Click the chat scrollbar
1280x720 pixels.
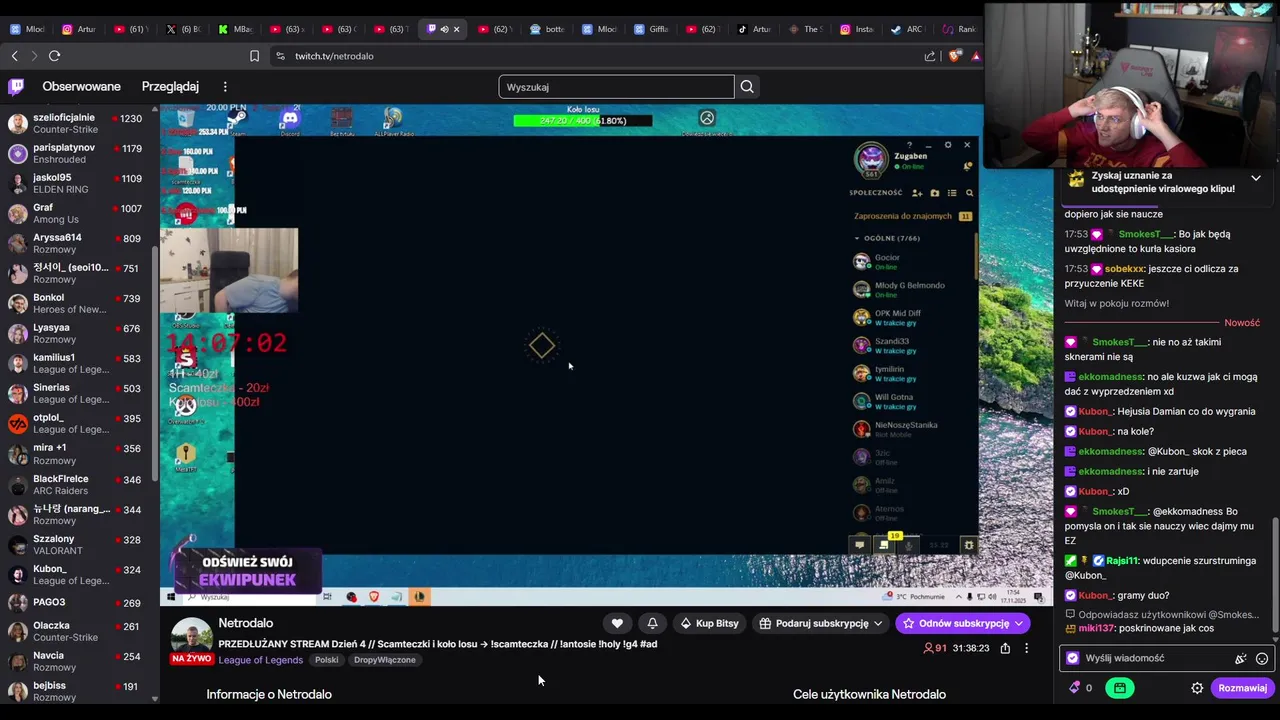pyautogui.click(x=1275, y=575)
